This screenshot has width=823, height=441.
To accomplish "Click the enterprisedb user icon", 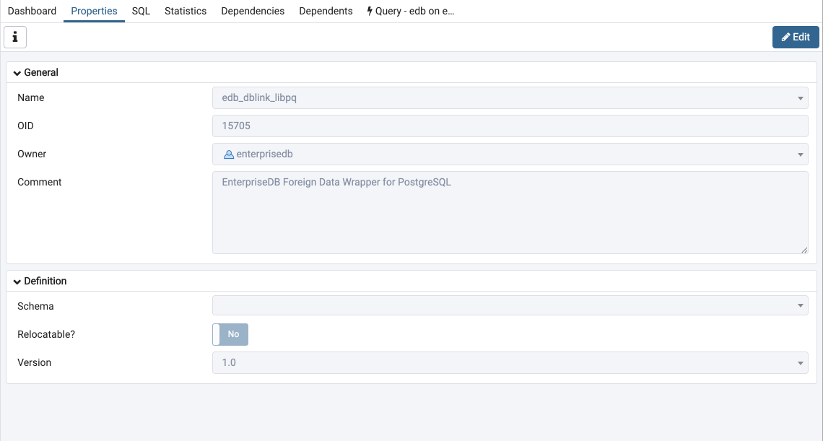I will [x=228, y=154].
